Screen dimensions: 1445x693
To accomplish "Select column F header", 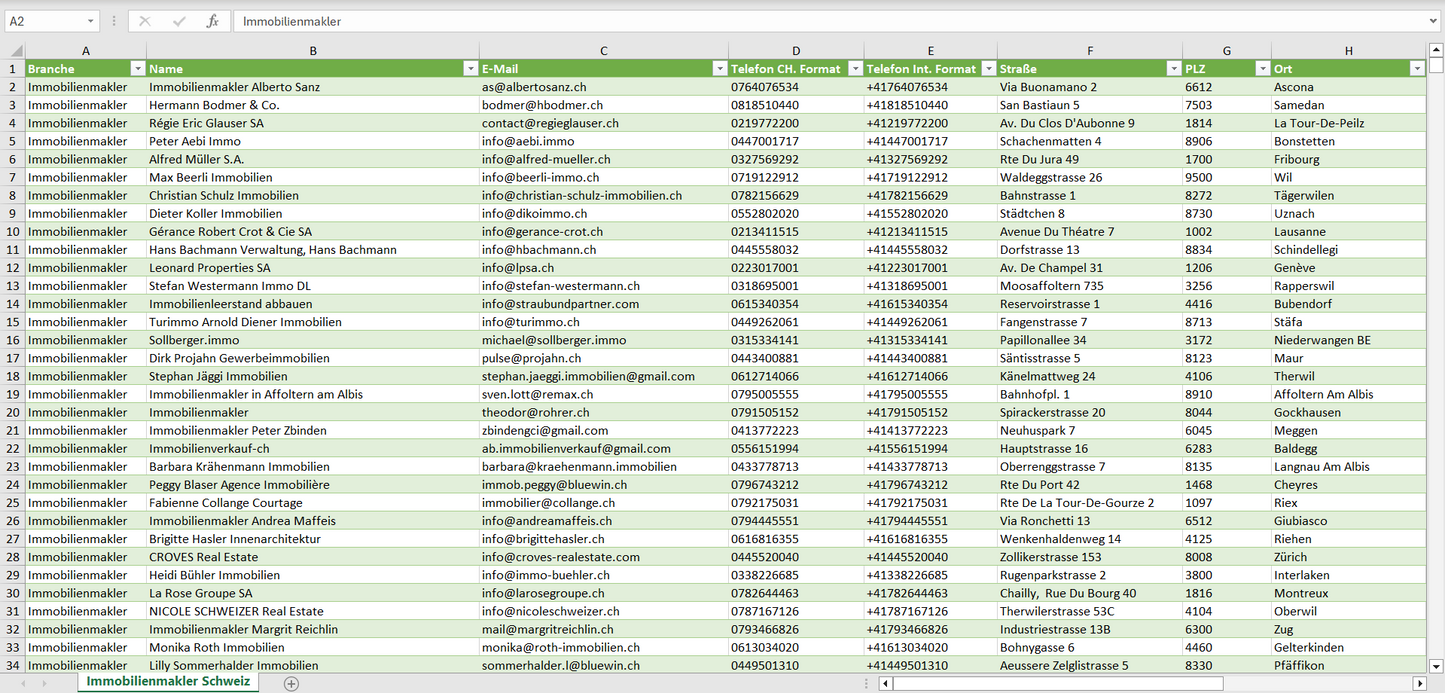I will coord(1089,51).
